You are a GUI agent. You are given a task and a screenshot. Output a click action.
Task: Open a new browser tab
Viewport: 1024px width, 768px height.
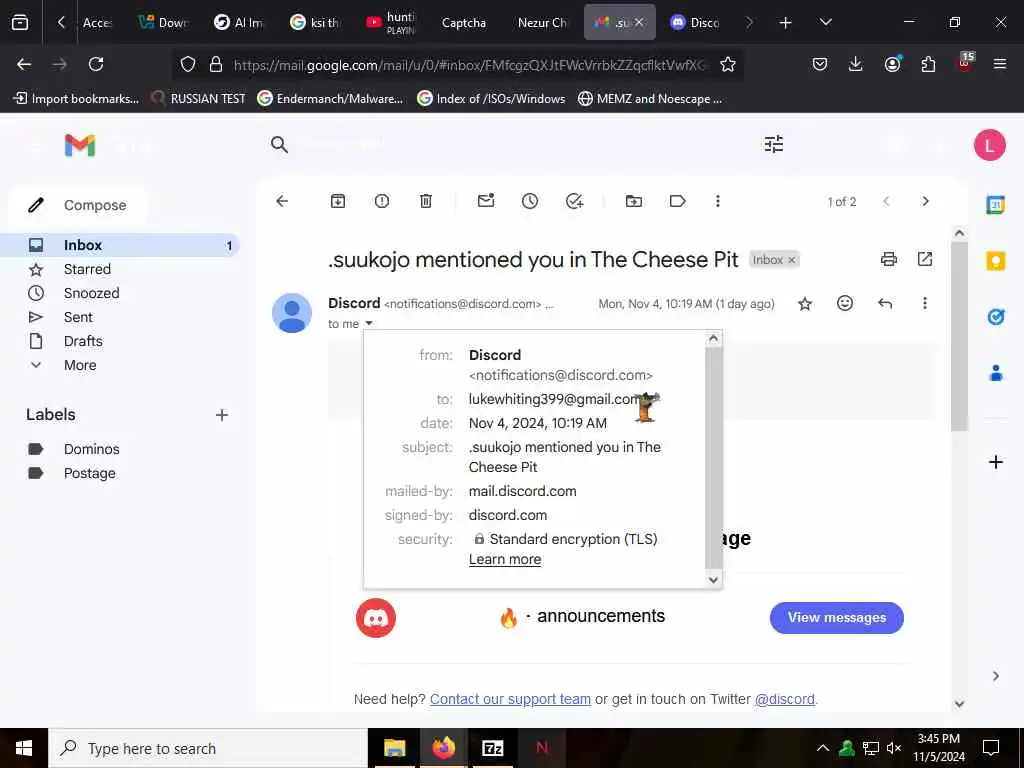pyautogui.click(x=786, y=23)
